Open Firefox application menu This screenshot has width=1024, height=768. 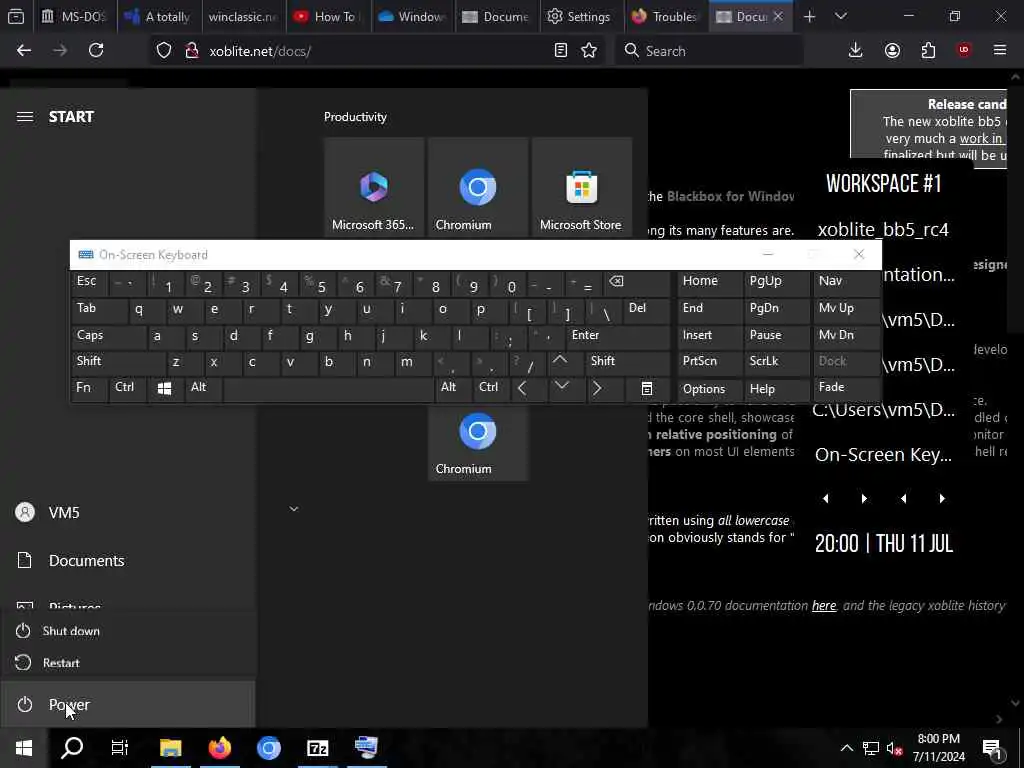pyautogui.click(x=1000, y=50)
